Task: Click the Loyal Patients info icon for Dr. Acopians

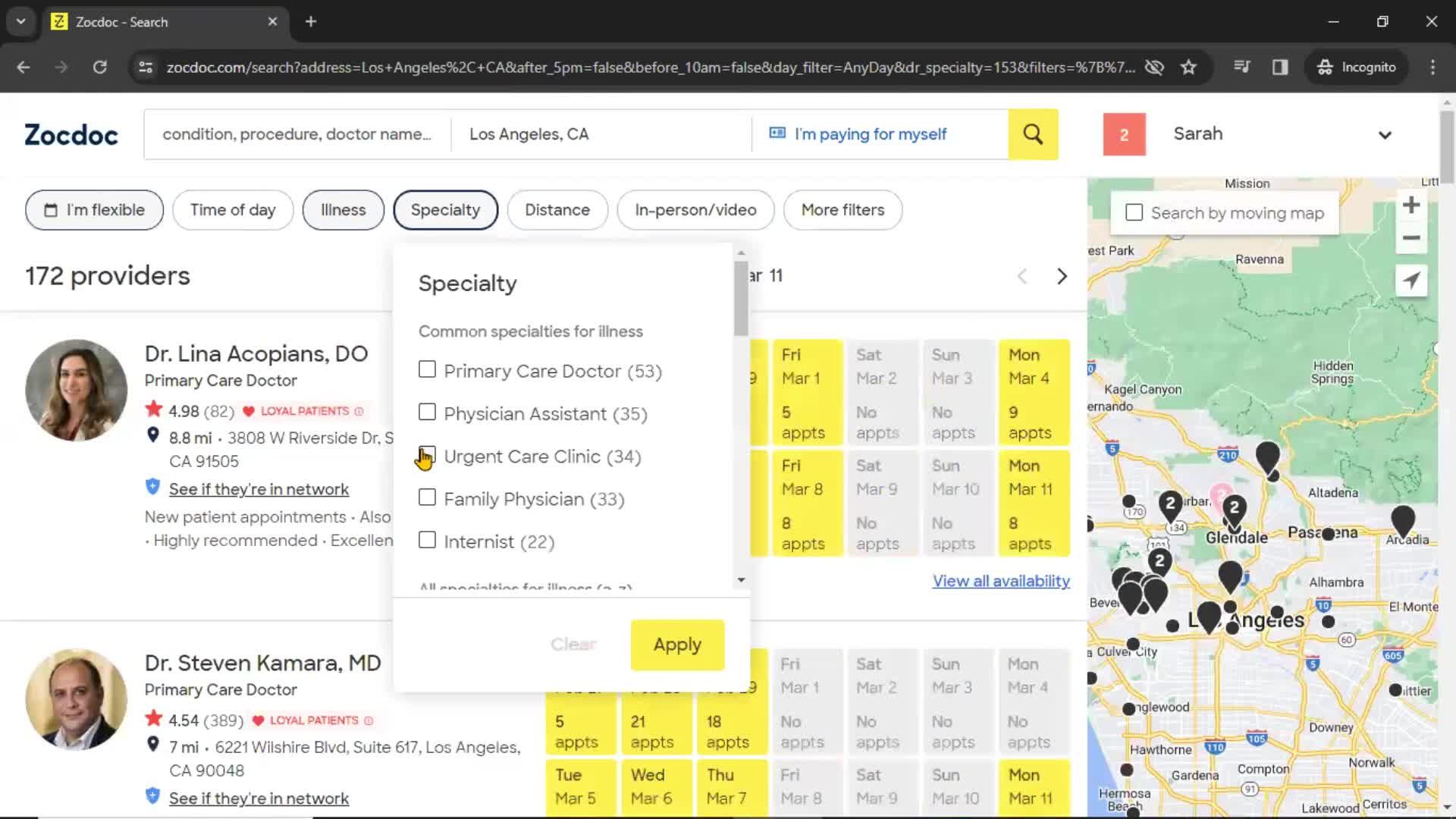Action: [359, 411]
